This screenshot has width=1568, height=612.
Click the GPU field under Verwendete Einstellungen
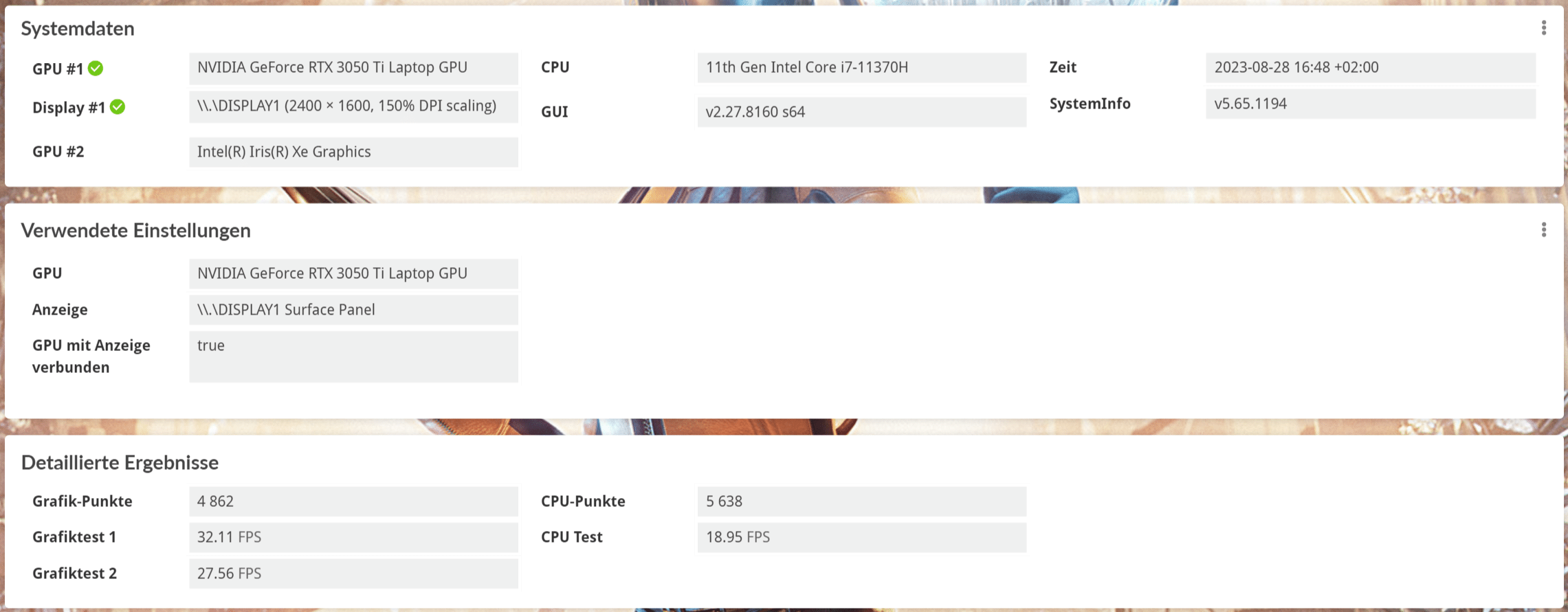pyautogui.click(x=353, y=273)
